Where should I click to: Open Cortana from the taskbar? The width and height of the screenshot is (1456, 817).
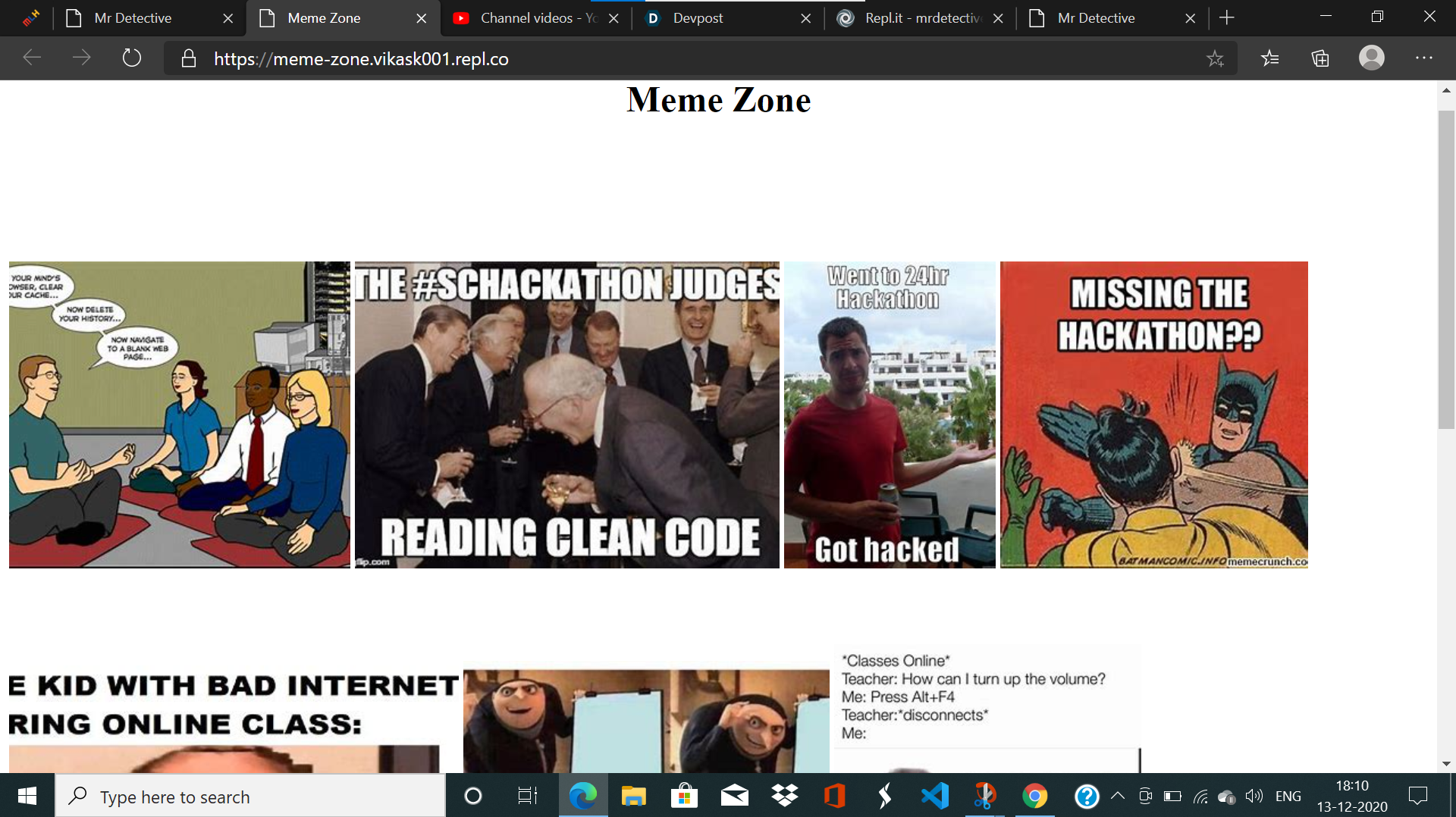click(x=472, y=796)
